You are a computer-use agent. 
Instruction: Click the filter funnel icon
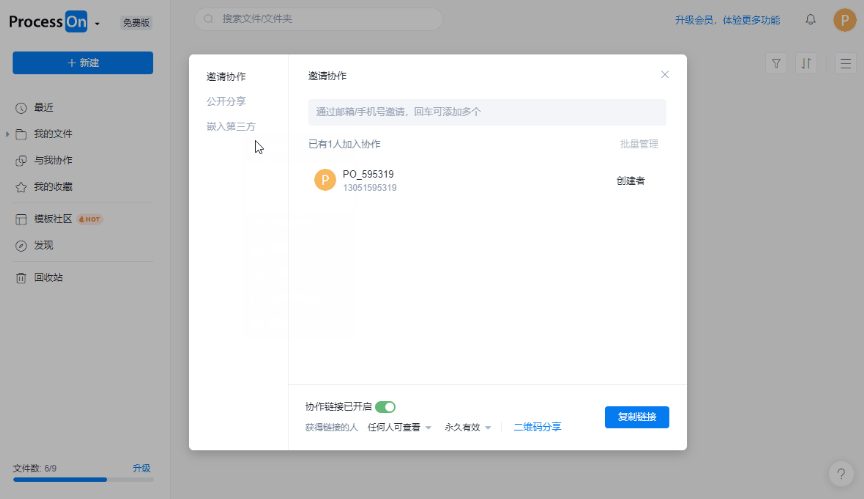click(776, 63)
